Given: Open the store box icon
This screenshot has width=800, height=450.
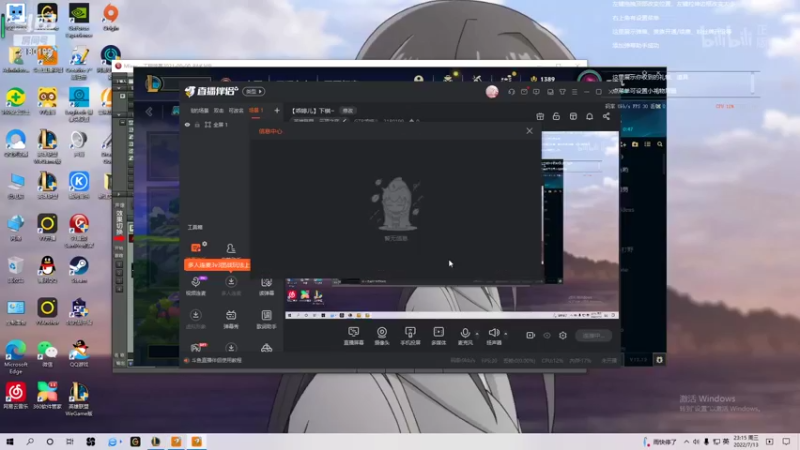Looking at the screenshot, I should [x=573, y=116].
